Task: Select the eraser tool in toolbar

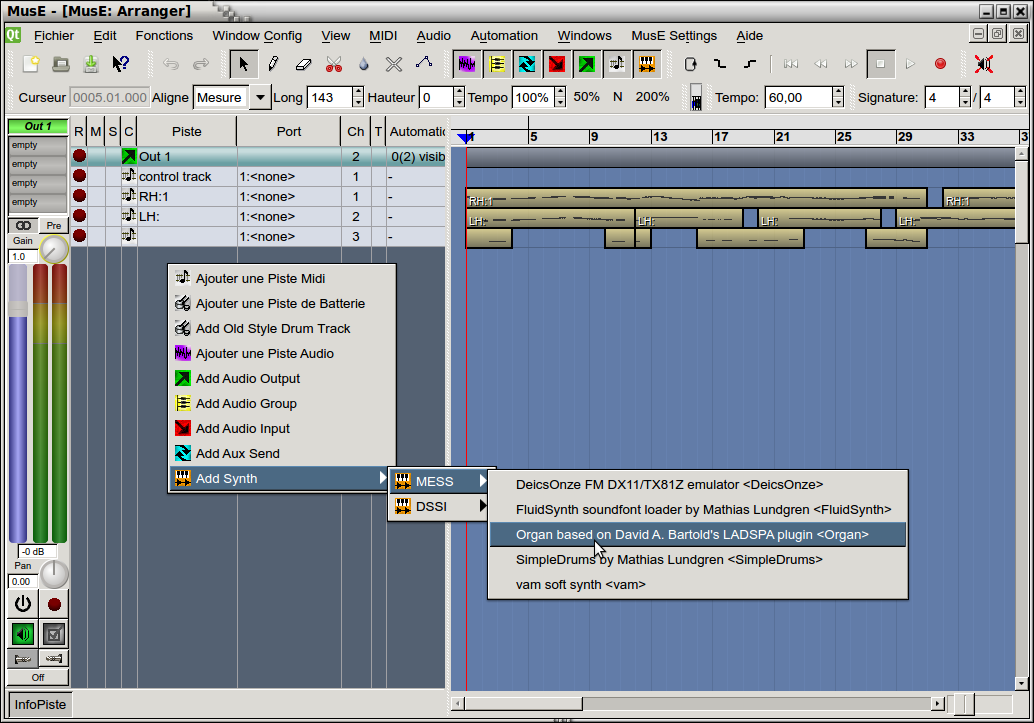Action: point(304,64)
